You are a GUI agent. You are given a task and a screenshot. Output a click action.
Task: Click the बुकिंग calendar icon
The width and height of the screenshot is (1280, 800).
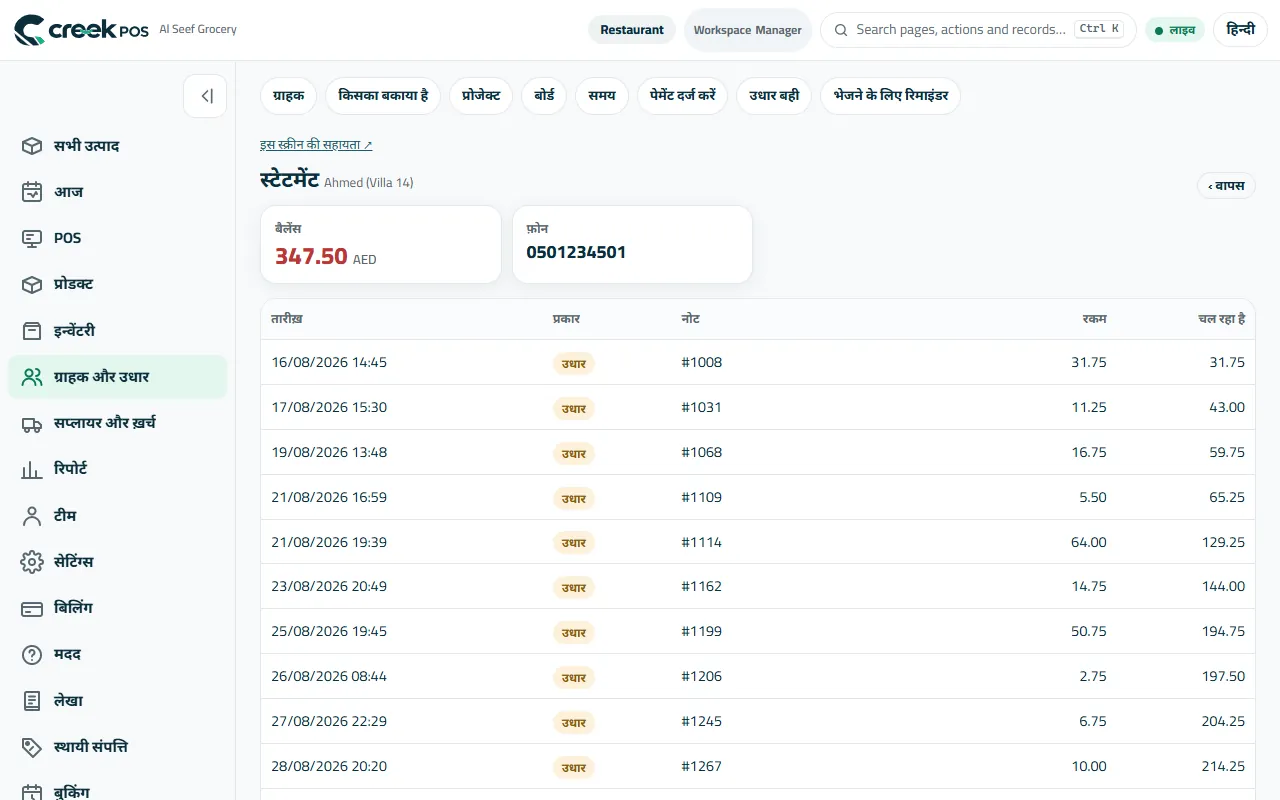pos(32,793)
